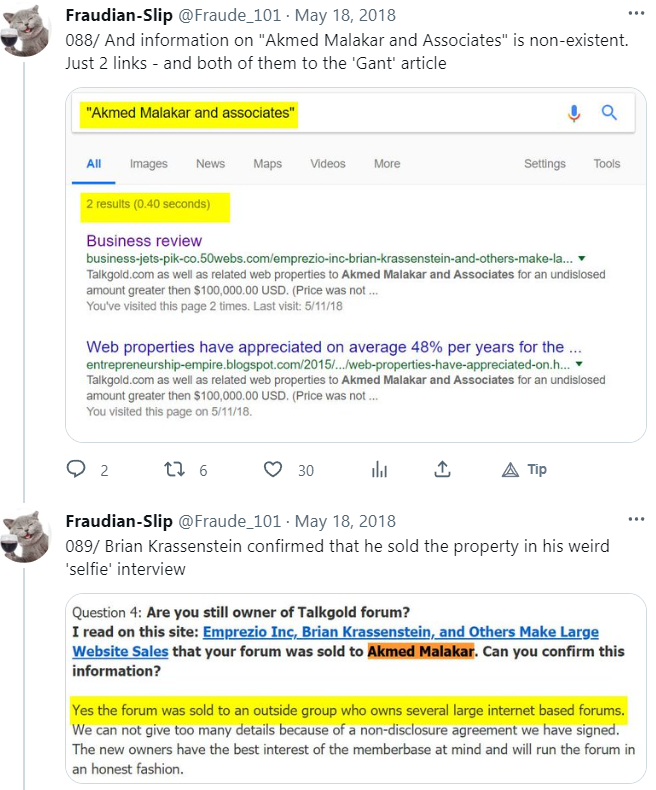
Task: Click the blue Google search magnifier
Action: pyautogui.click(x=609, y=113)
